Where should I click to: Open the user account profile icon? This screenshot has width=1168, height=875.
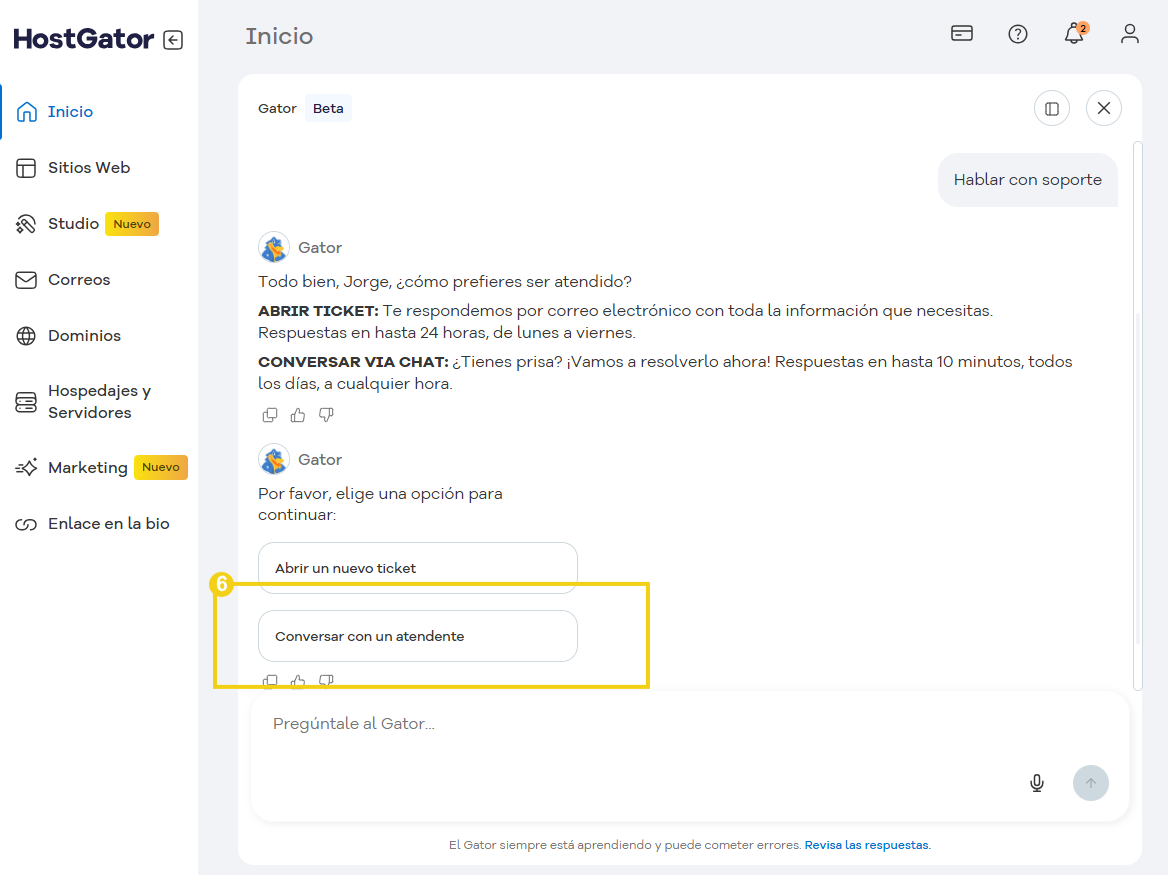1130,34
